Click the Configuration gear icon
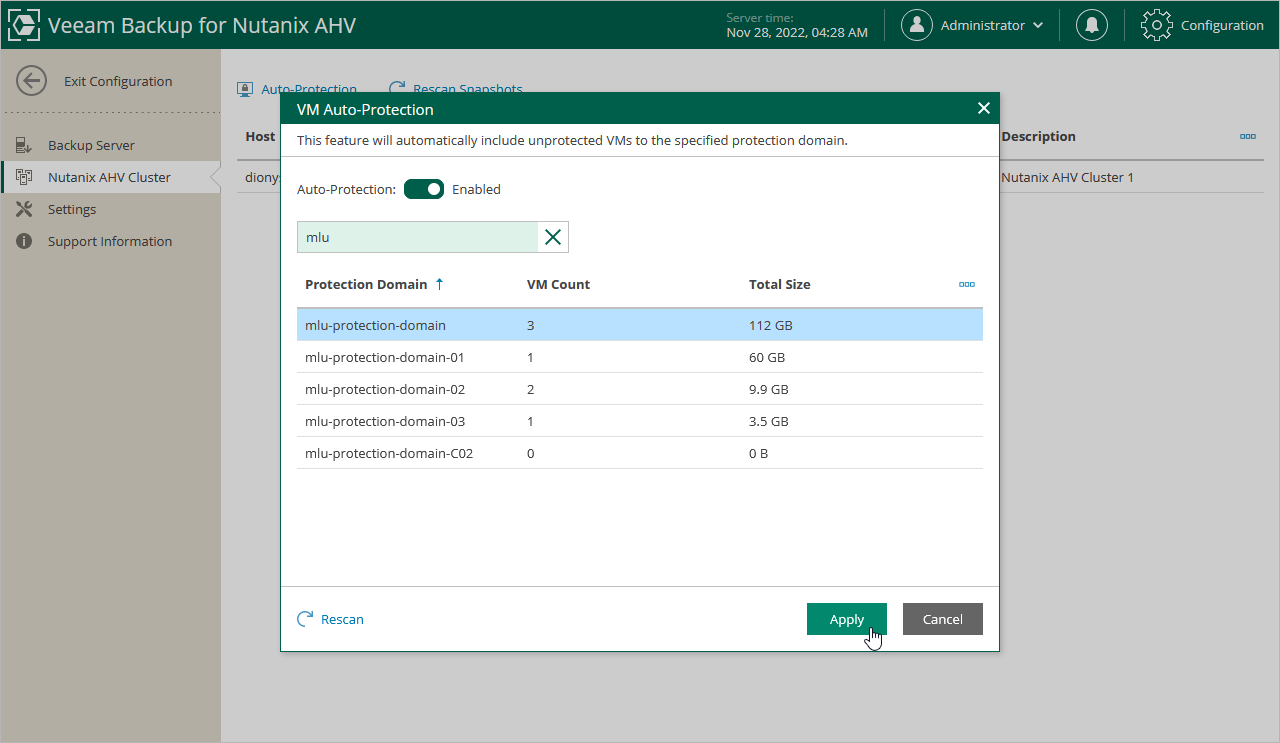This screenshot has height=743, width=1280. (1157, 25)
